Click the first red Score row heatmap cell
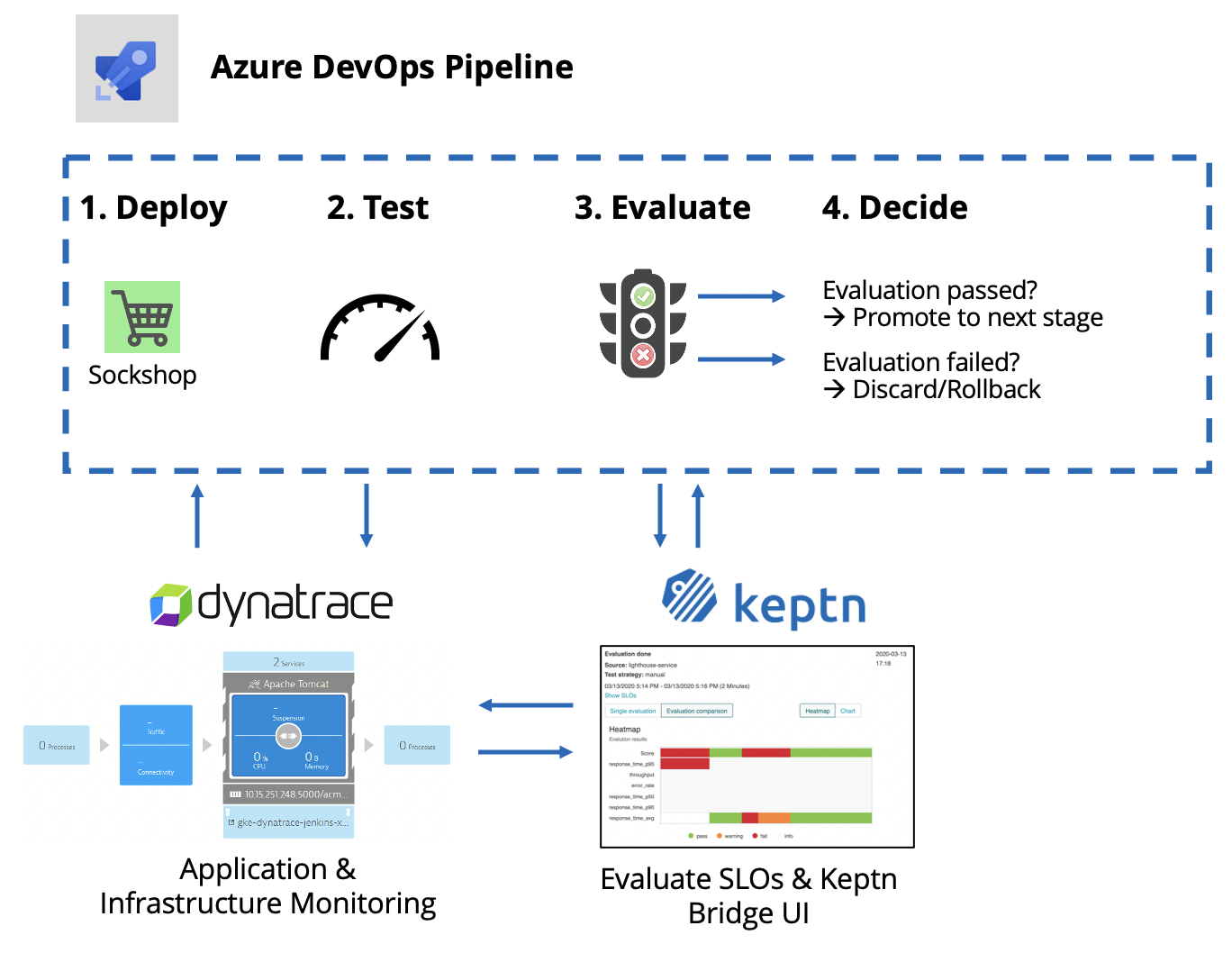 (x=685, y=753)
